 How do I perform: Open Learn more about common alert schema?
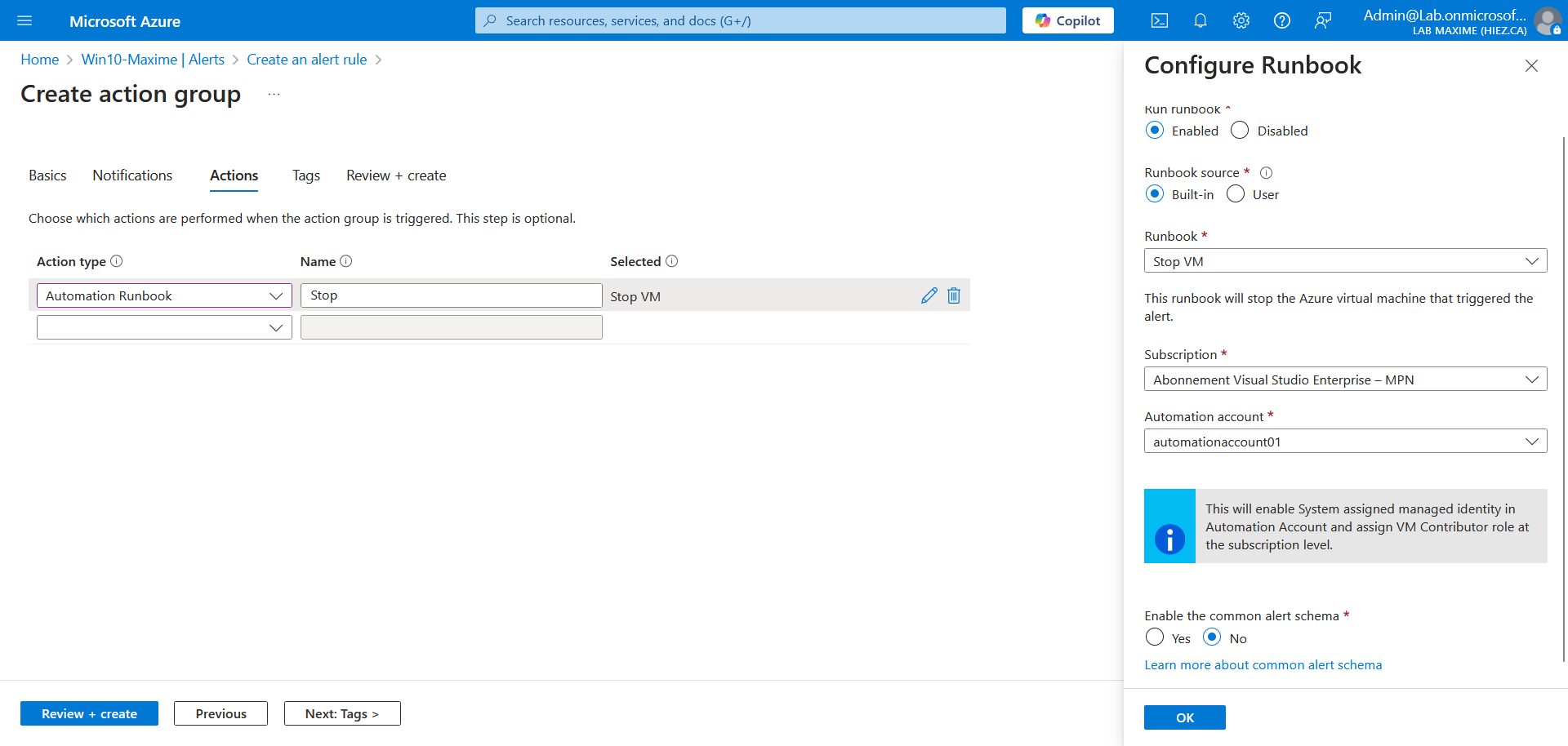point(1263,665)
